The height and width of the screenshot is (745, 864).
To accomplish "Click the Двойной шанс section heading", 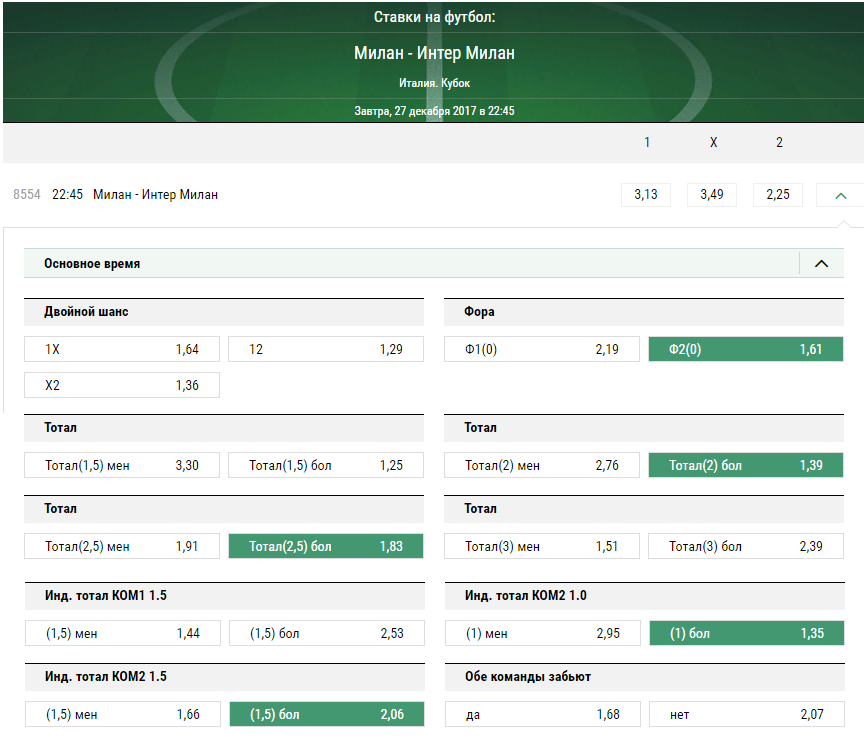I will click(86, 312).
